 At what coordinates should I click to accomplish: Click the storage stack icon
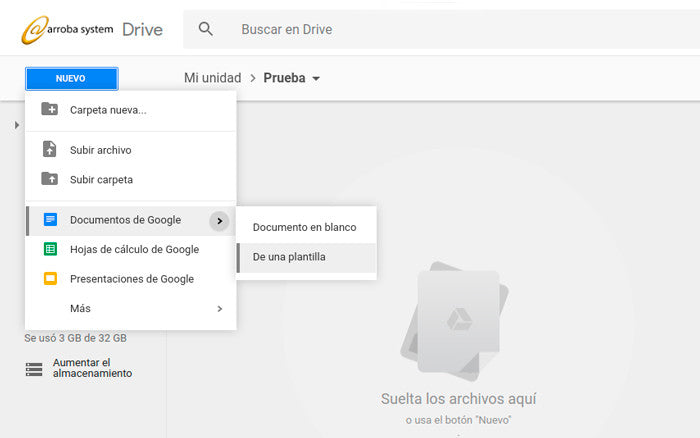point(34,369)
